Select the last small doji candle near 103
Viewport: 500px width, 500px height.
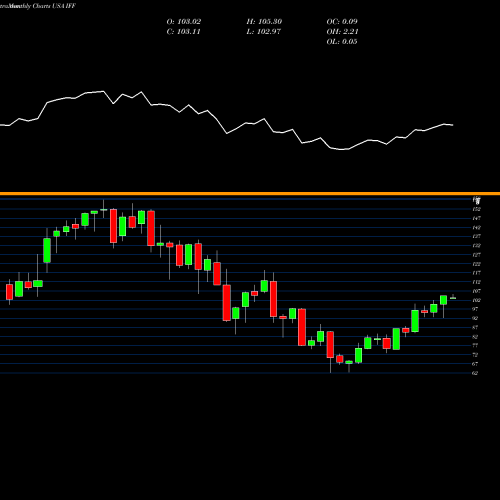point(453,298)
